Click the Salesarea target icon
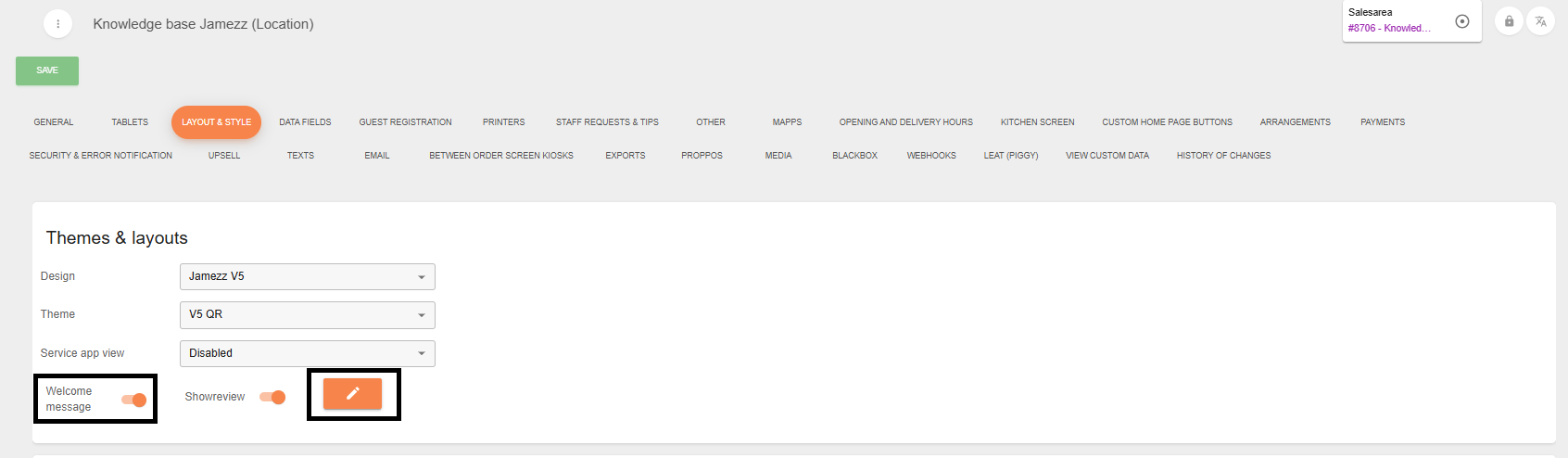This screenshot has height=458, width=1568. [x=1462, y=21]
